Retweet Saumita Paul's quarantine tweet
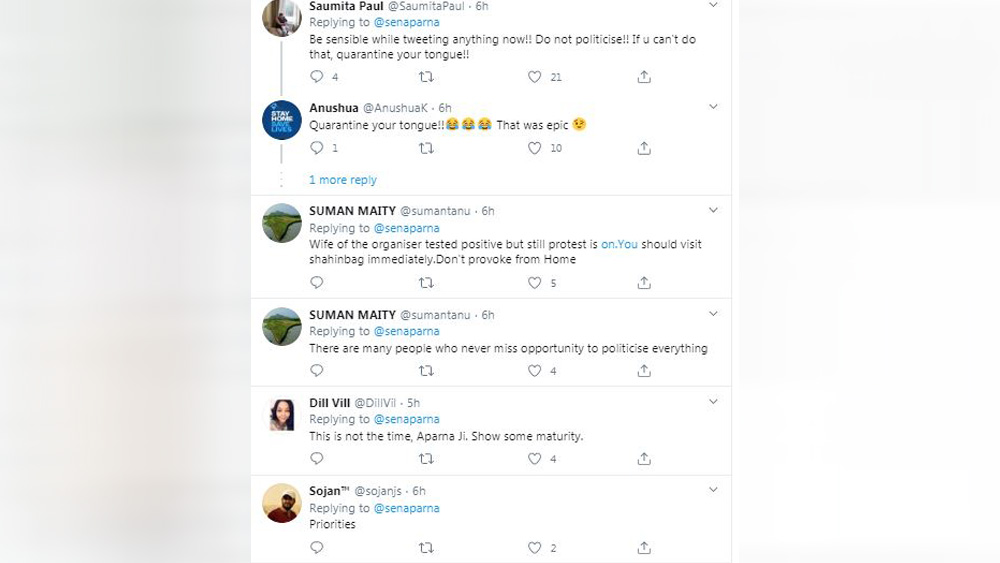 point(426,77)
